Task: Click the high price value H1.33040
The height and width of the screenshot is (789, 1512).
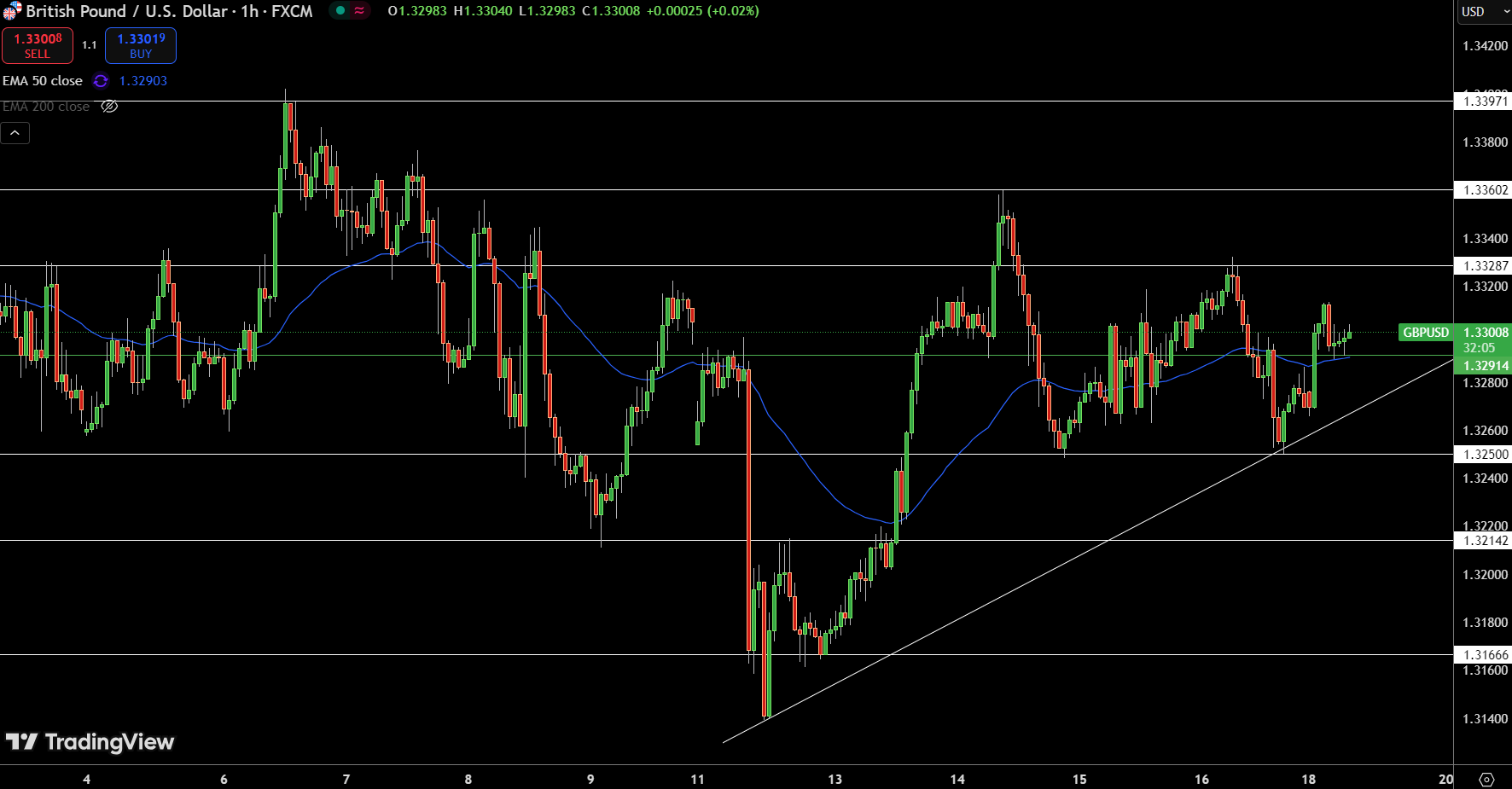Action: [483, 11]
